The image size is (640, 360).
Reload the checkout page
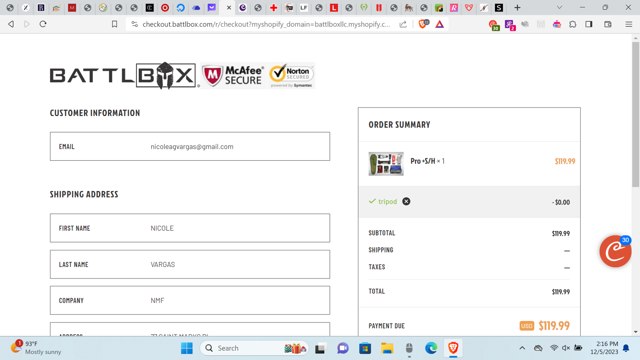[x=43, y=24]
